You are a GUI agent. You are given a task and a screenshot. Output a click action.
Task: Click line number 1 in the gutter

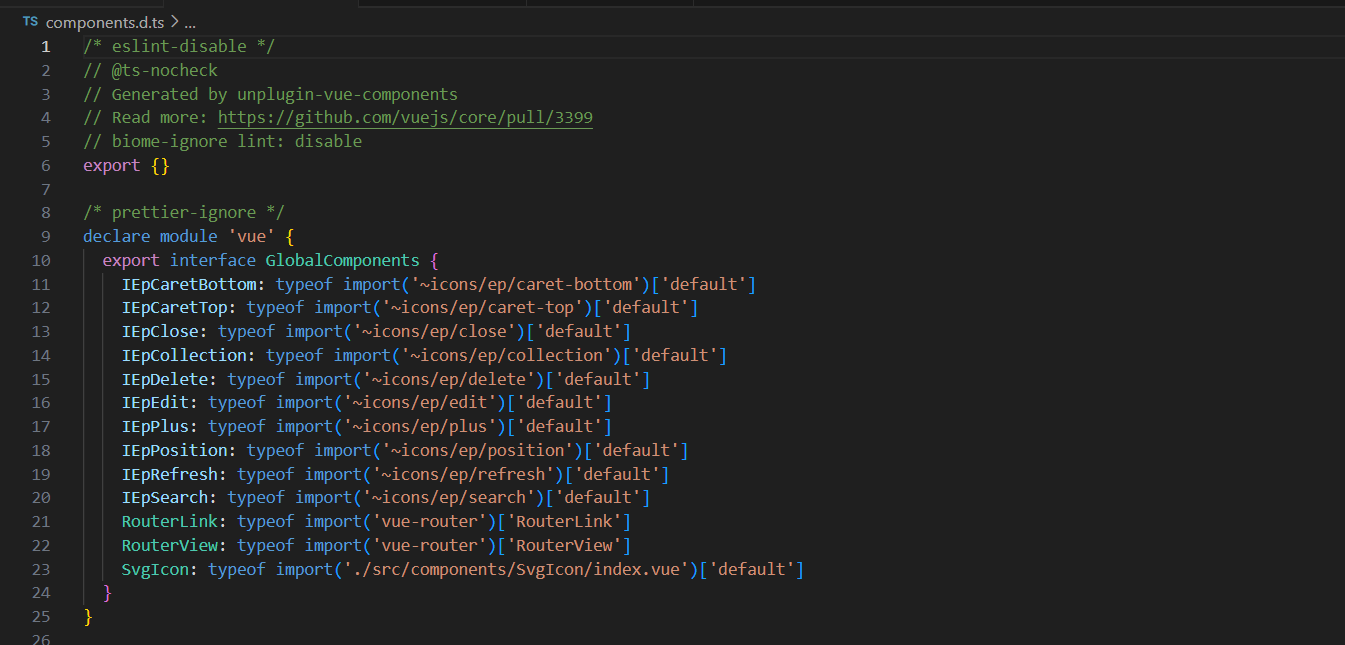[45, 47]
